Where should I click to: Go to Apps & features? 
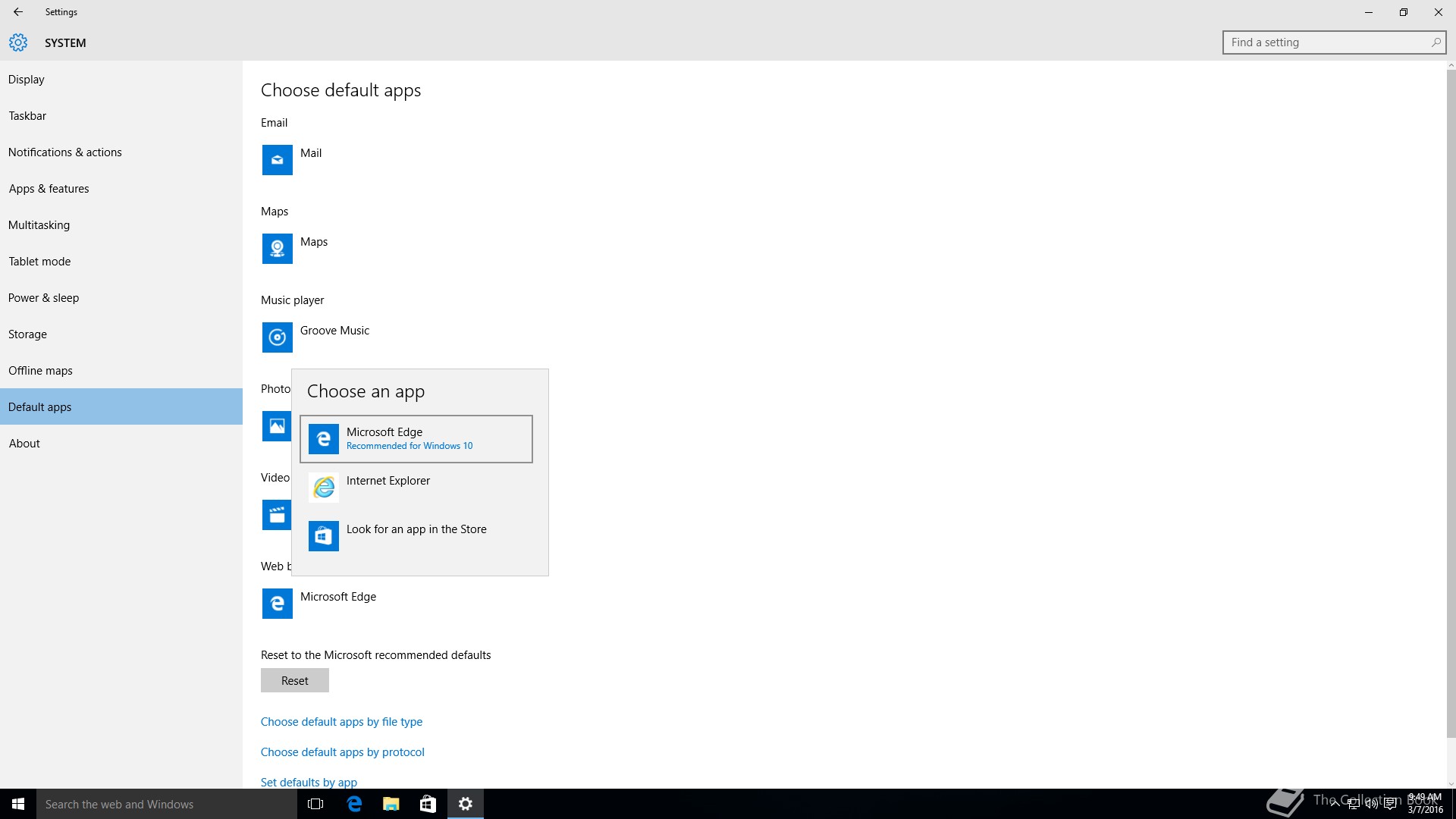[x=121, y=189]
